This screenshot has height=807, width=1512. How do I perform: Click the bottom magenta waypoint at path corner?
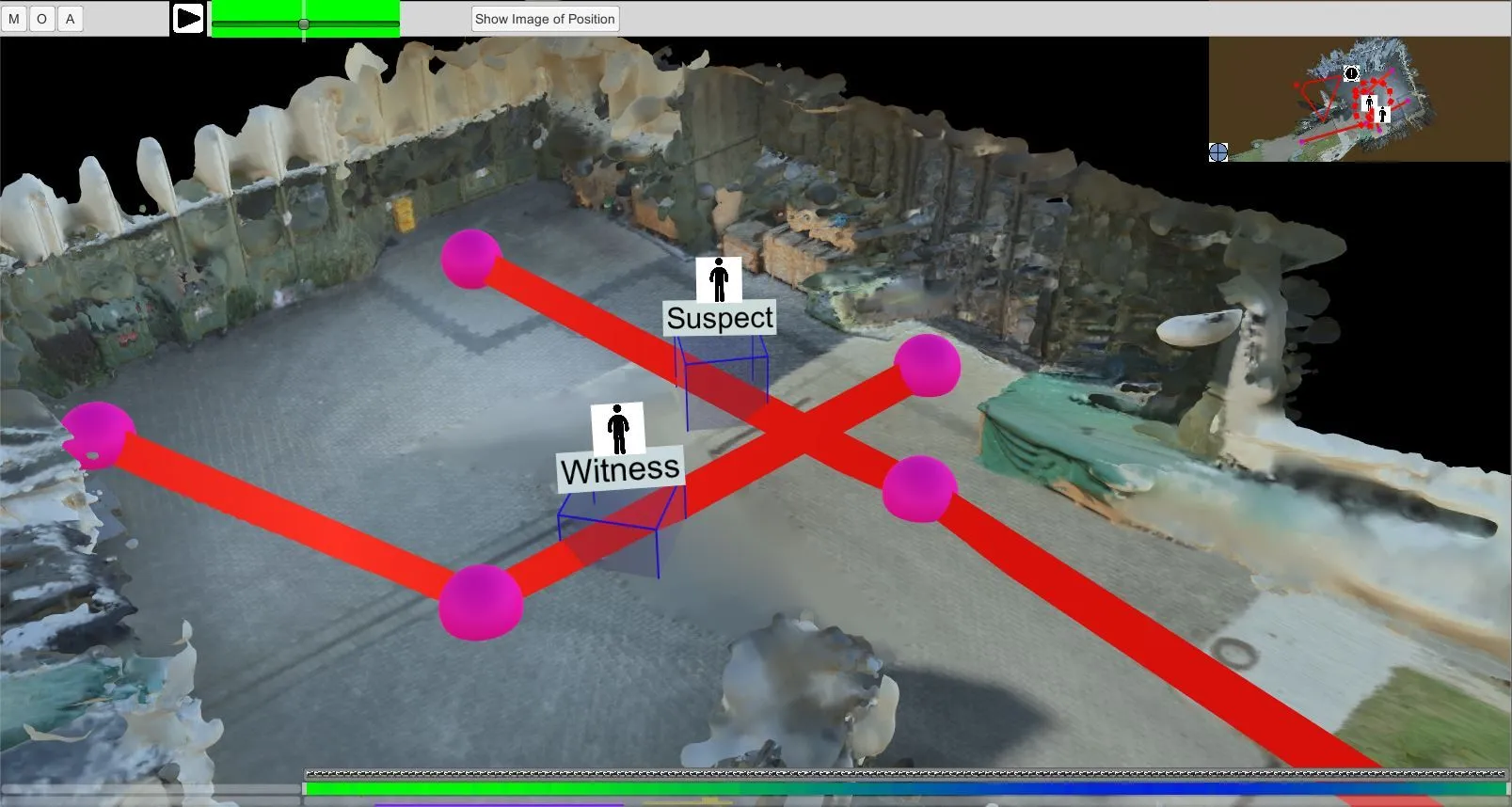point(480,602)
